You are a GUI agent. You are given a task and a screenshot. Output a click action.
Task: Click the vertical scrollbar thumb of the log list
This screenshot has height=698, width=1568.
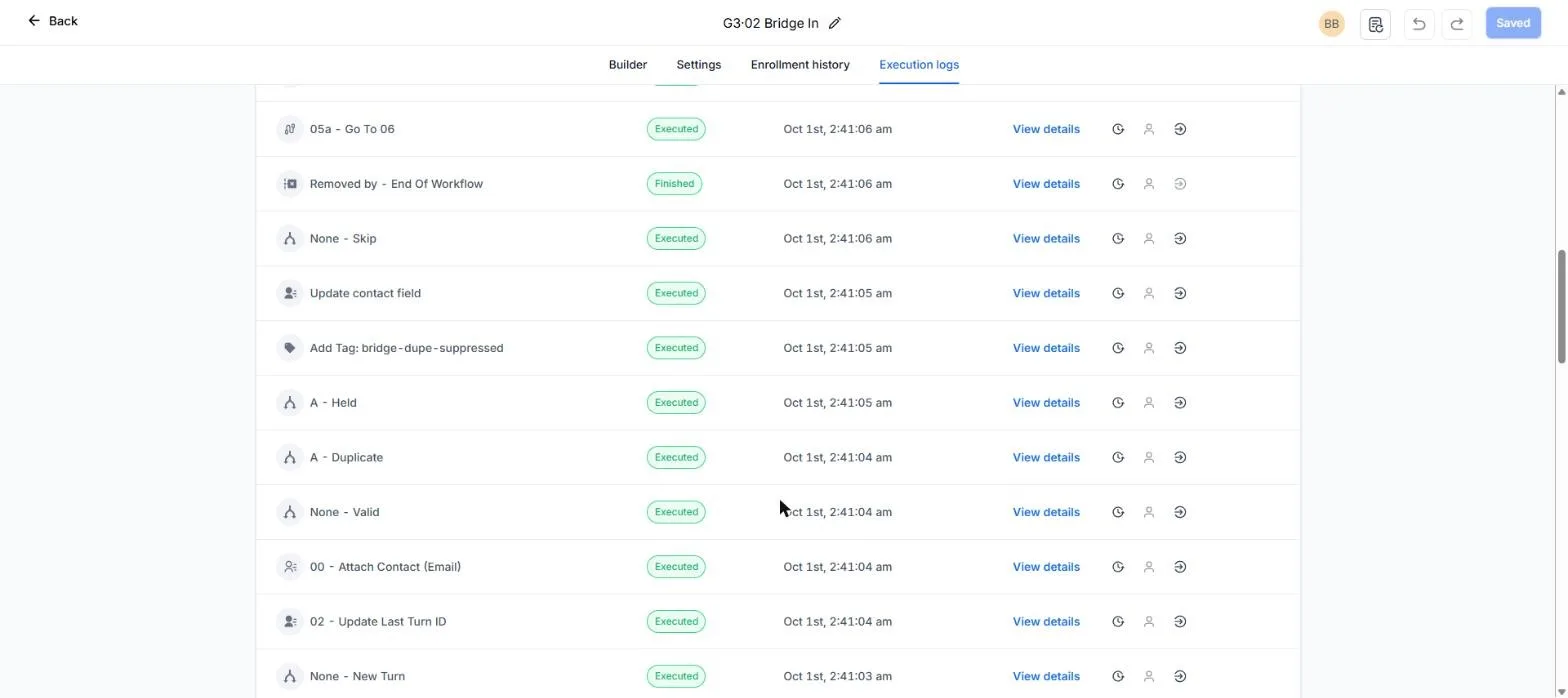pos(1561,306)
